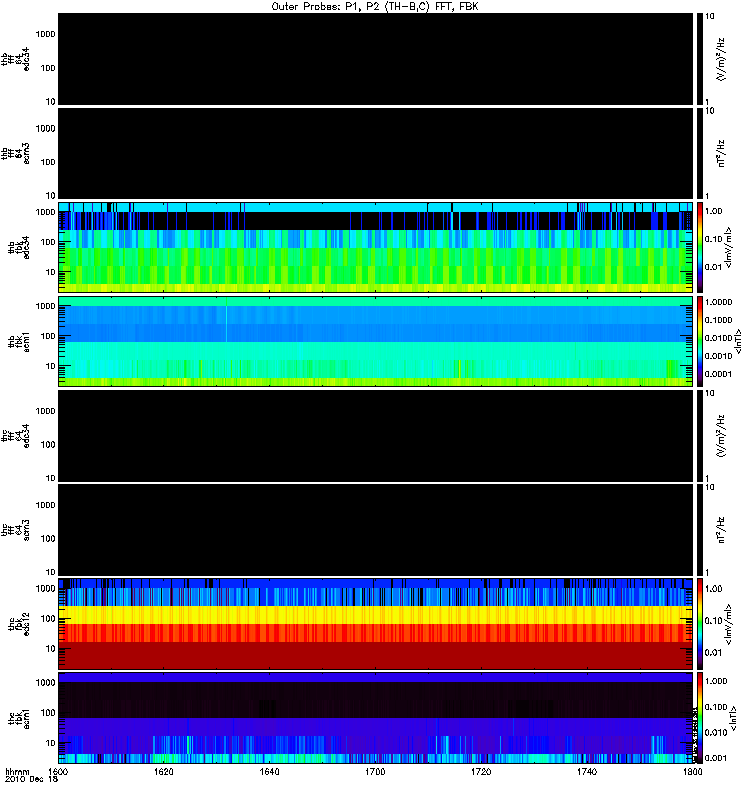Screen dimensions: 750x800
Task: Click the "1.00" tick on the thb edc34 colorbar
Action: [x=714, y=211]
